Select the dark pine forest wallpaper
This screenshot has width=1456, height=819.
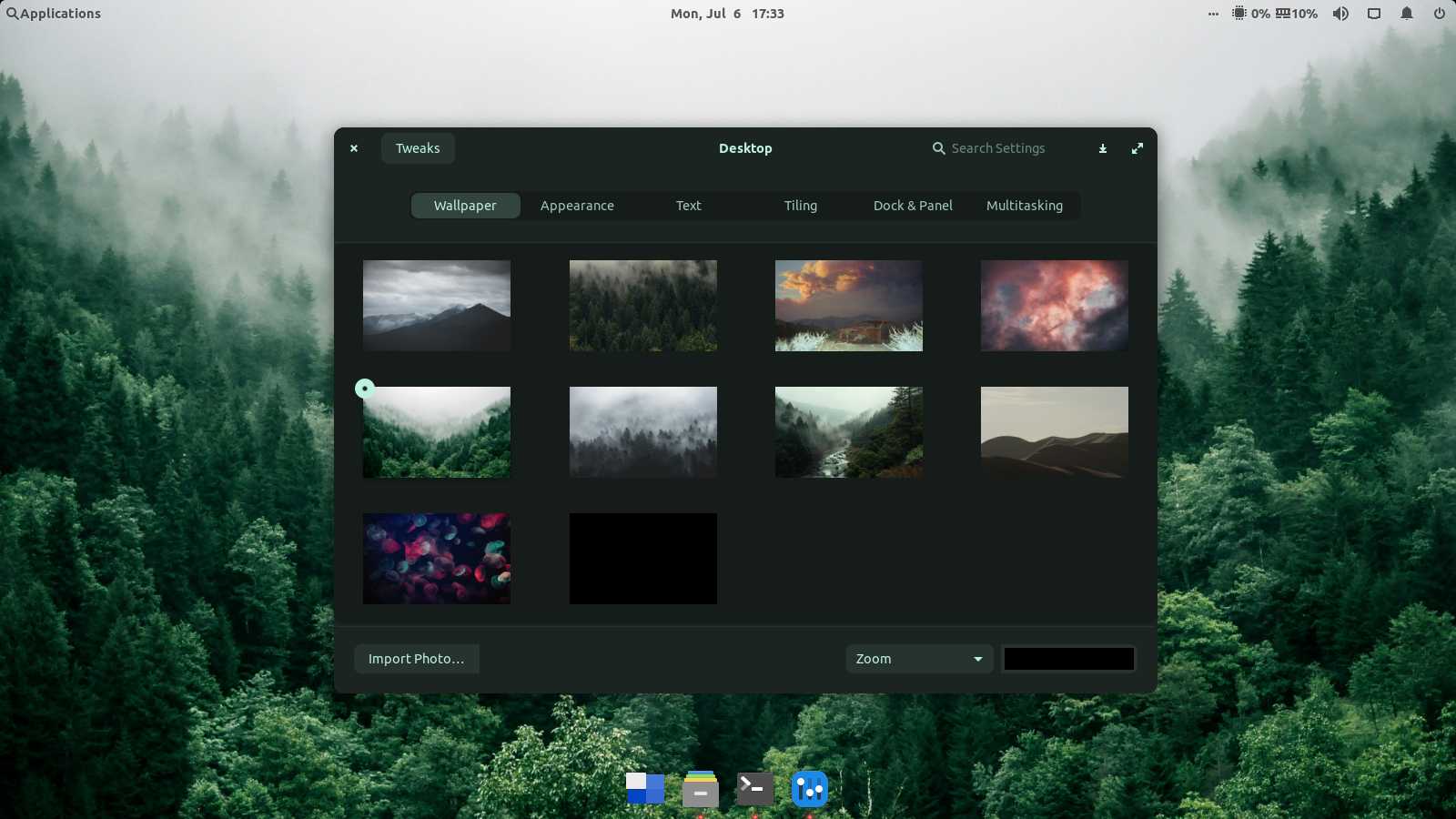click(x=643, y=306)
